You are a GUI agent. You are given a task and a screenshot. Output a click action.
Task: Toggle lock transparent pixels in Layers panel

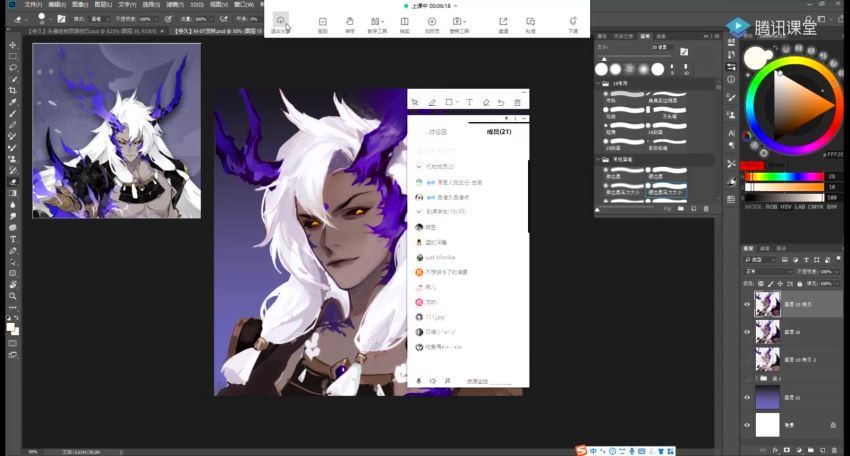[761, 284]
